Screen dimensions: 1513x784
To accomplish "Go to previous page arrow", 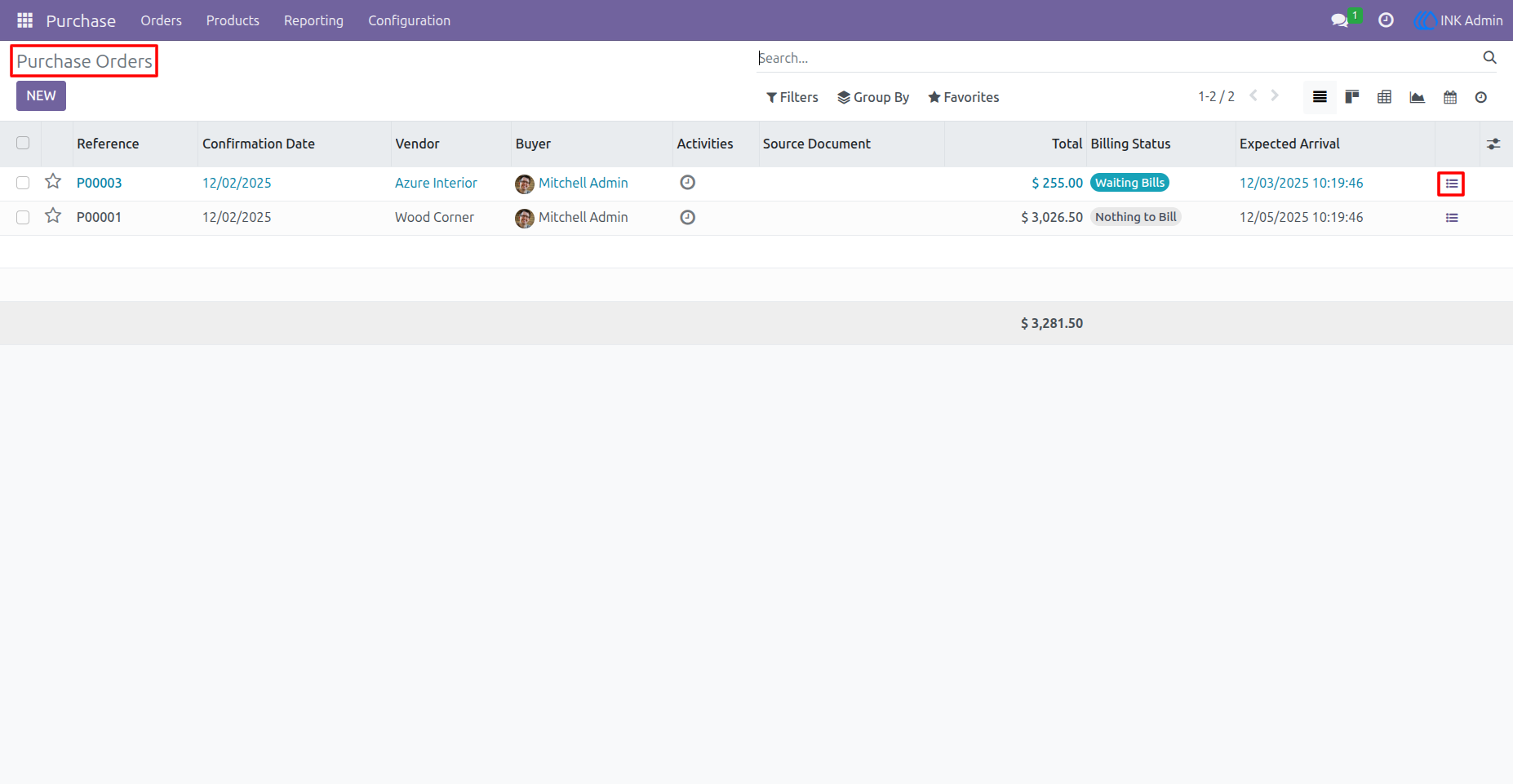I will pos(1253,96).
